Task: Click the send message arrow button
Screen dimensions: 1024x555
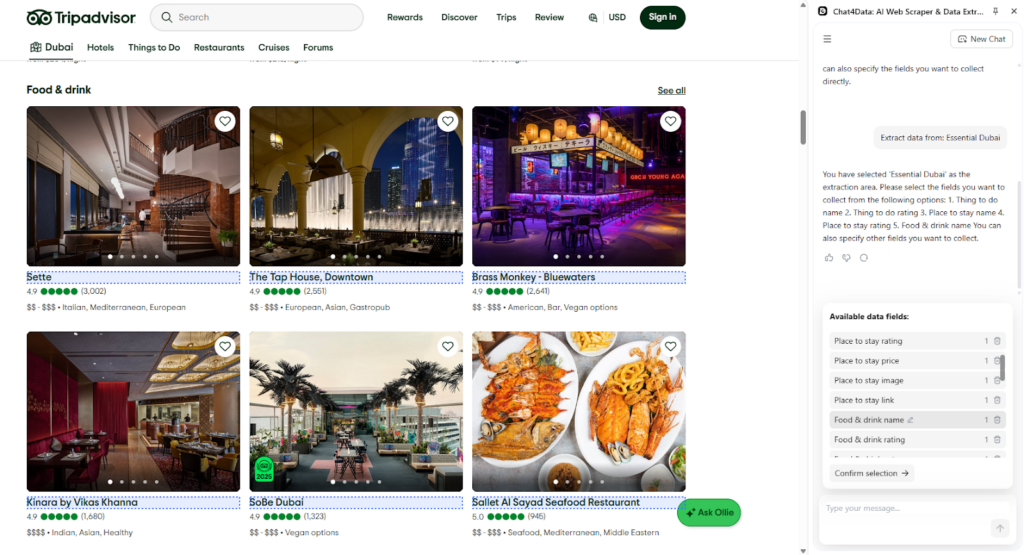Action: (x=1000, y=528)
